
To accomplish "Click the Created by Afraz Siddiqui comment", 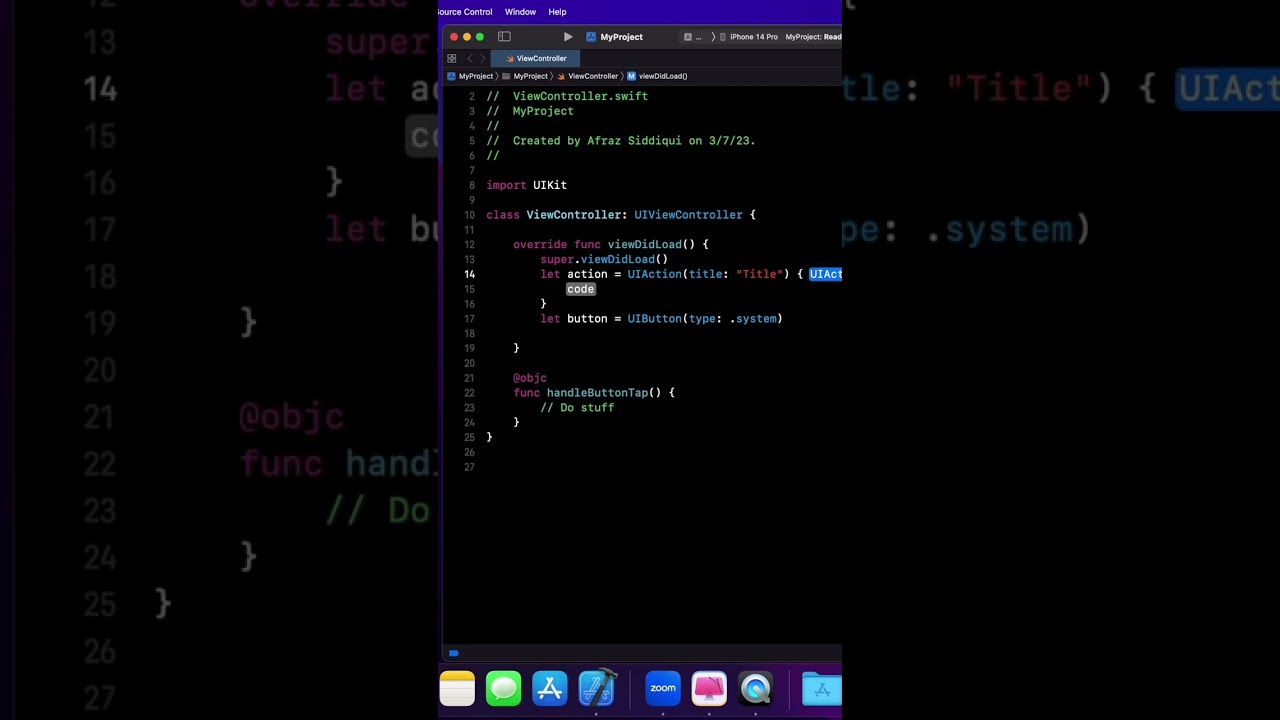I will [x=621, y=141].
